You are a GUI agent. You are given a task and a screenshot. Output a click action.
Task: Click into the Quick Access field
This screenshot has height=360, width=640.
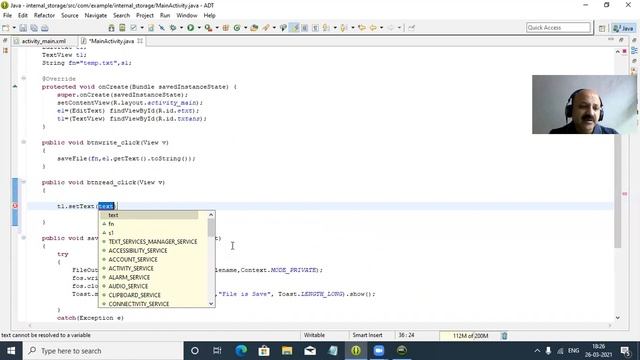tap(558, 28)
